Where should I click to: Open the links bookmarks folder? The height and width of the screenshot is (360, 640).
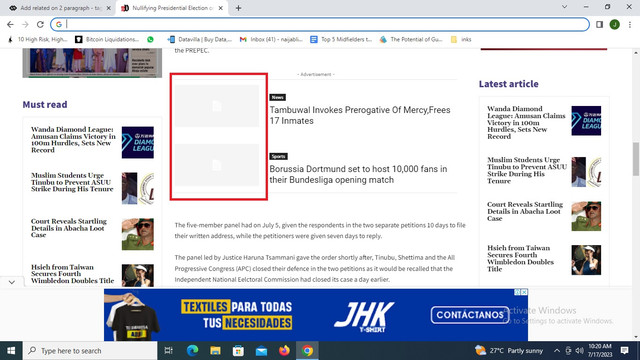[461, 40]
